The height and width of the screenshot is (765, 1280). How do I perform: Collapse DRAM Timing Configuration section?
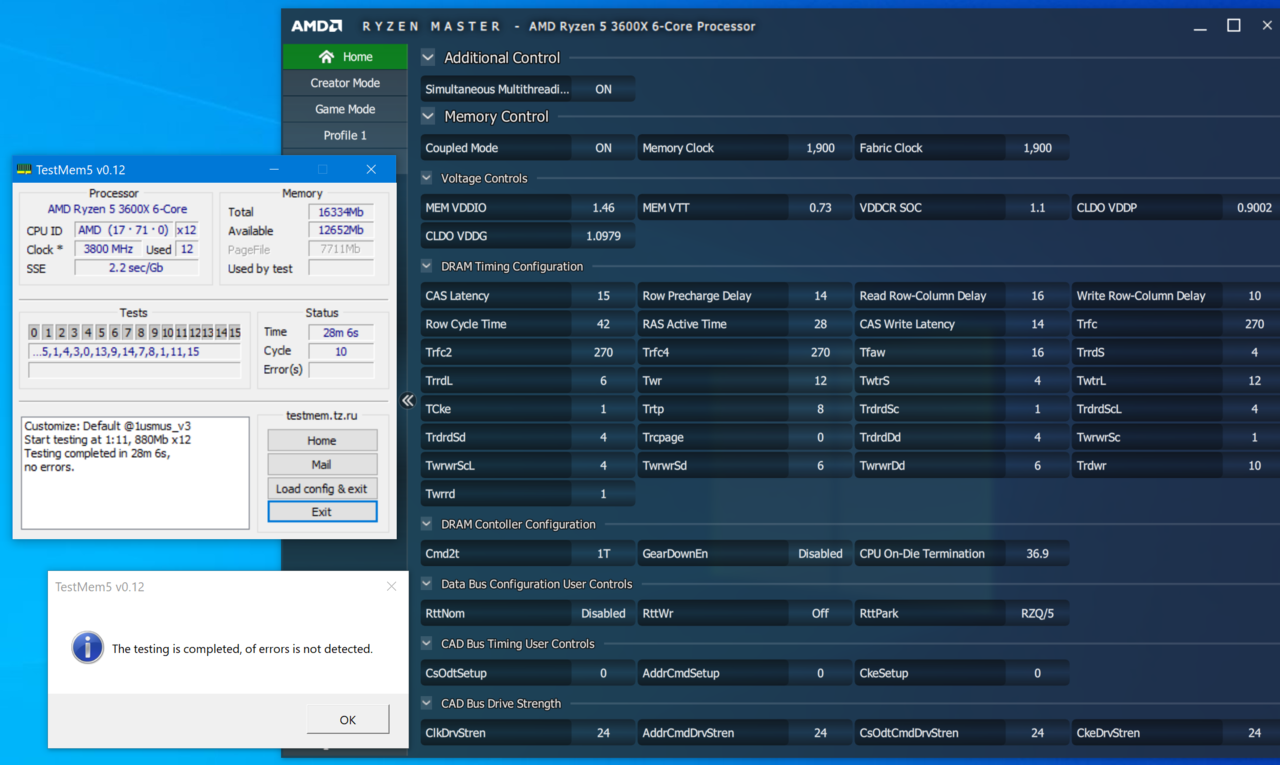427,266
